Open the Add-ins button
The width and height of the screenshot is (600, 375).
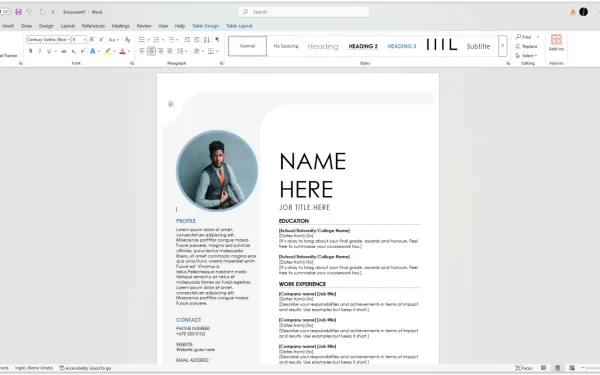(x=556, y=42)
